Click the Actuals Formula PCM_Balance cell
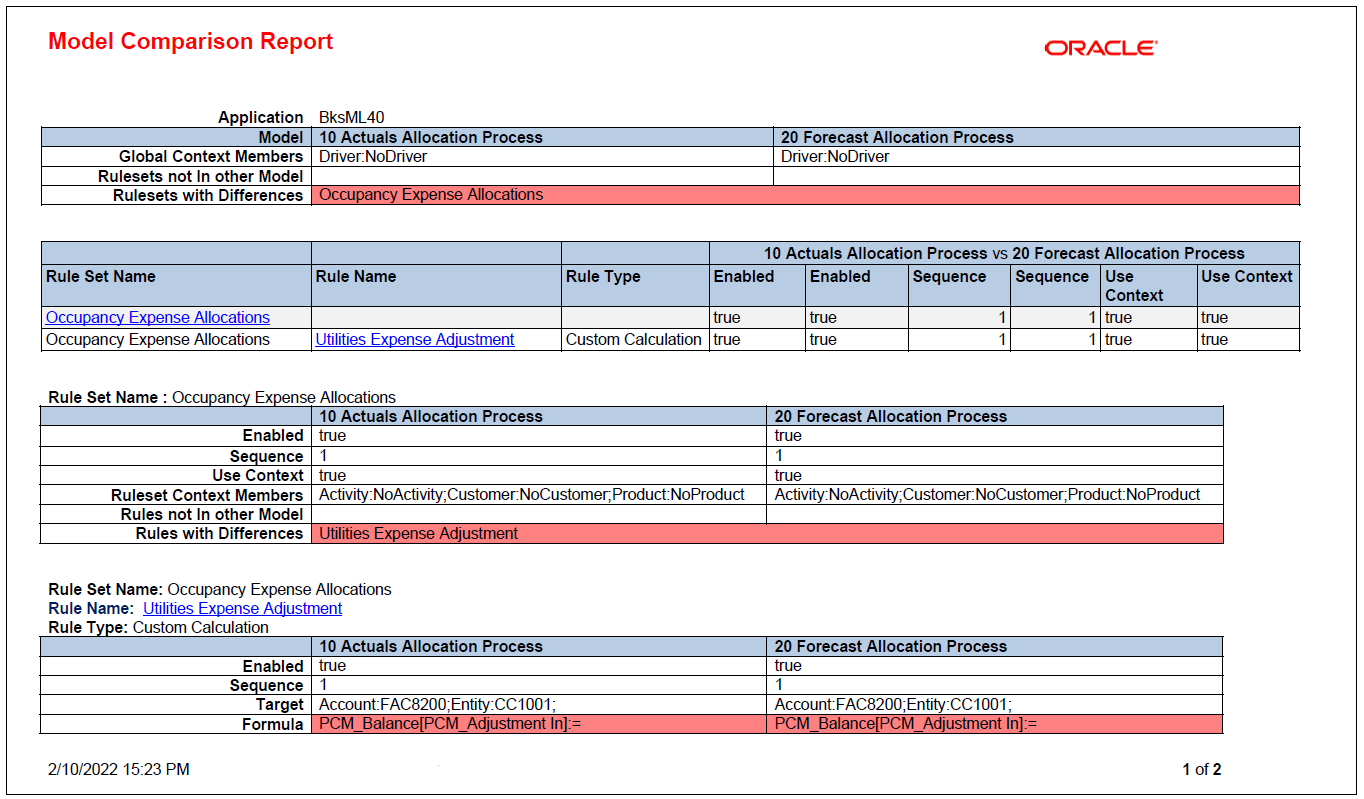1364x799 pixels. [539, 724]
